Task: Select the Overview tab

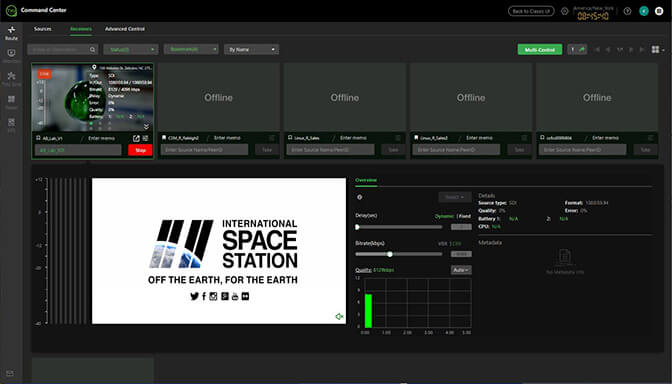Action: point(366,180)
